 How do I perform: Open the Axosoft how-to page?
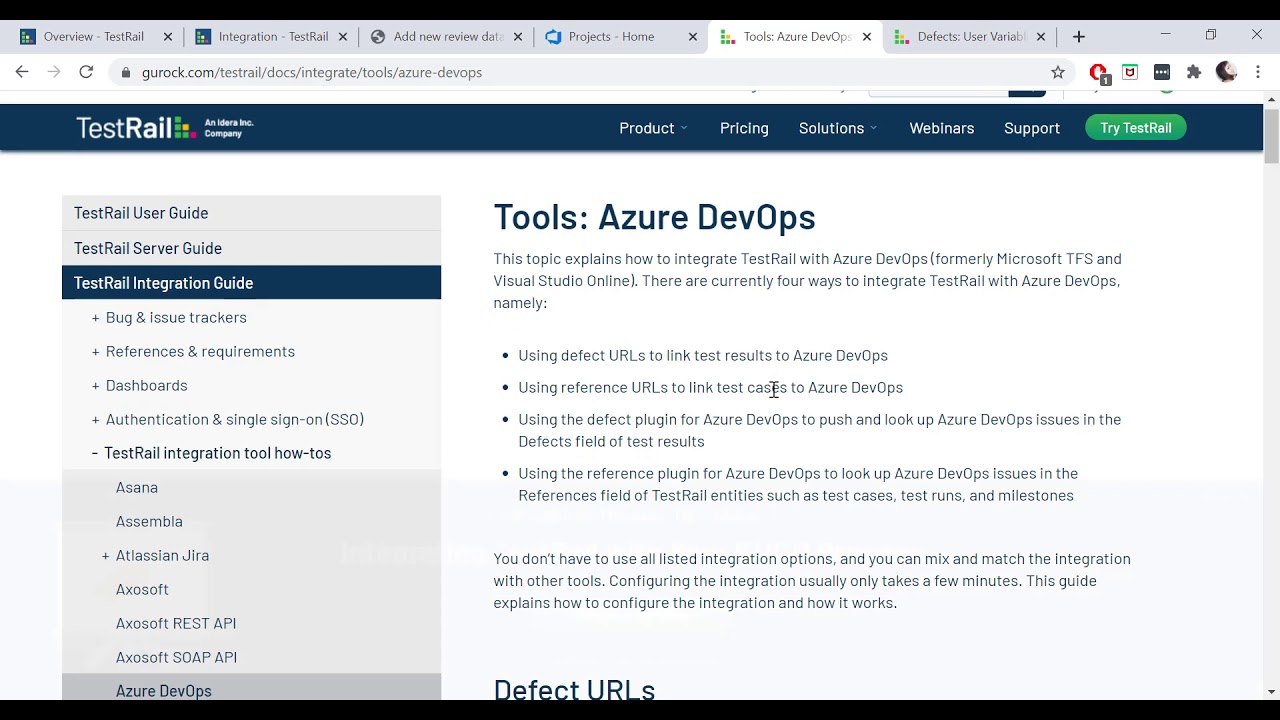(x=142, y=589)
